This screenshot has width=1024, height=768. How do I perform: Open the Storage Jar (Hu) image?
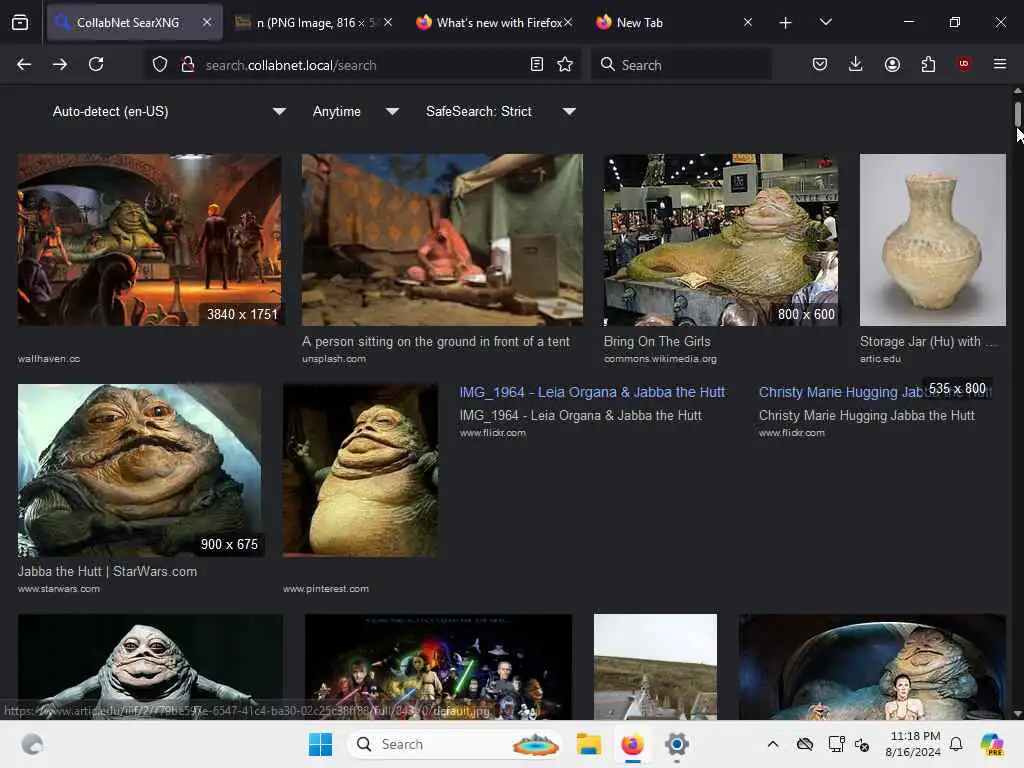[x=933, y=240]
